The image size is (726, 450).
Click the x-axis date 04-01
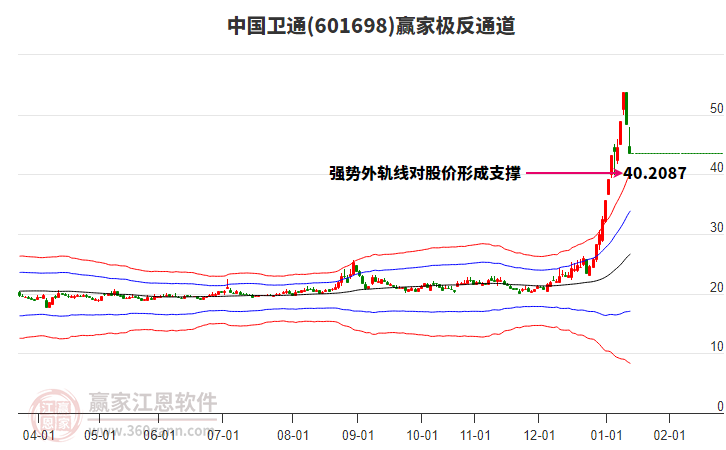click(39, 435)
